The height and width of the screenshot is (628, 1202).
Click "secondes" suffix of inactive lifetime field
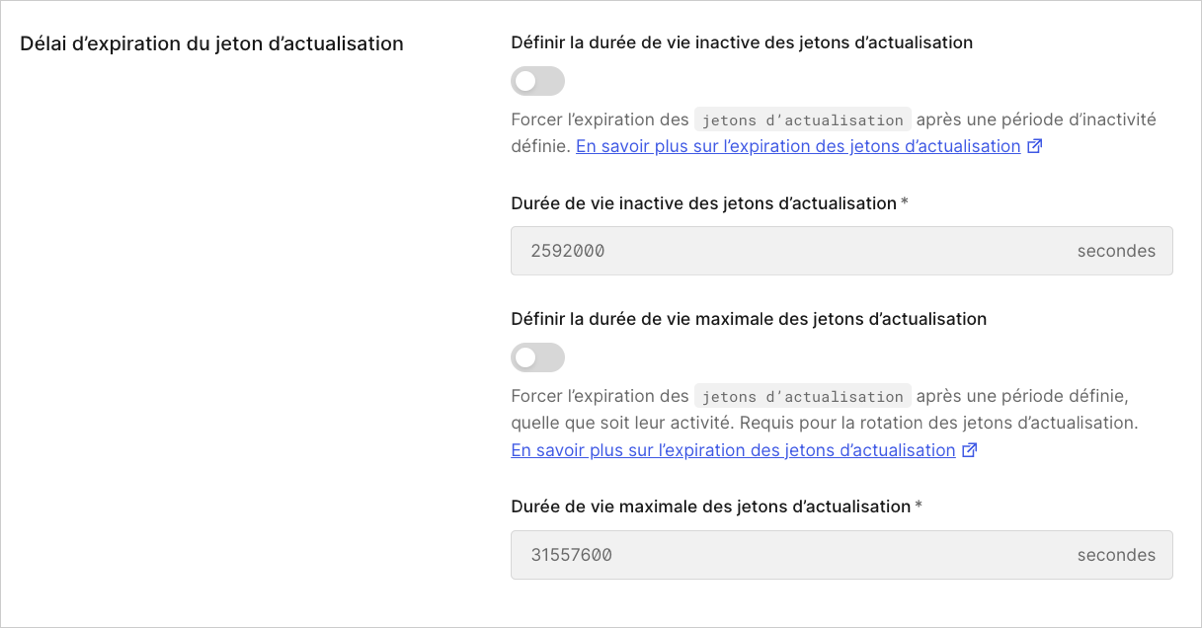[x=1116, y=251]
